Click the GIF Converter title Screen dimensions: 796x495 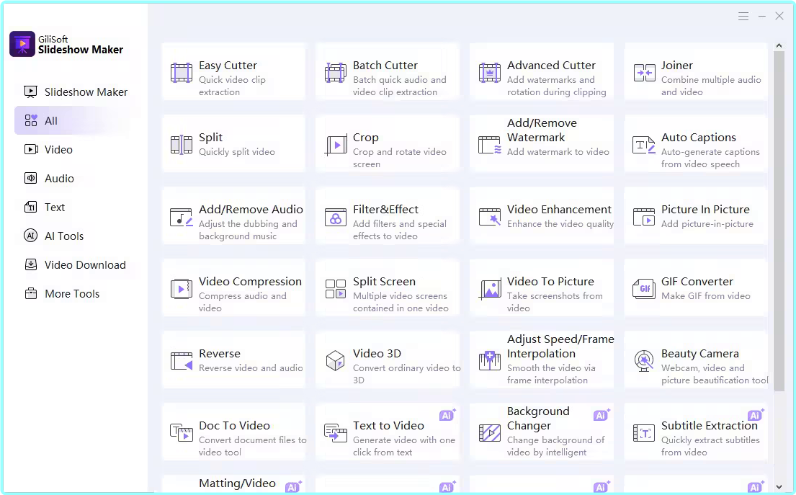pos(696,281)
